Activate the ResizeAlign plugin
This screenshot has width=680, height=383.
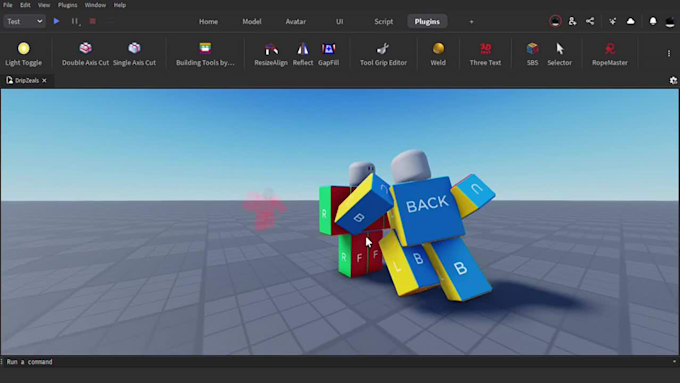[x=271, y=49]
